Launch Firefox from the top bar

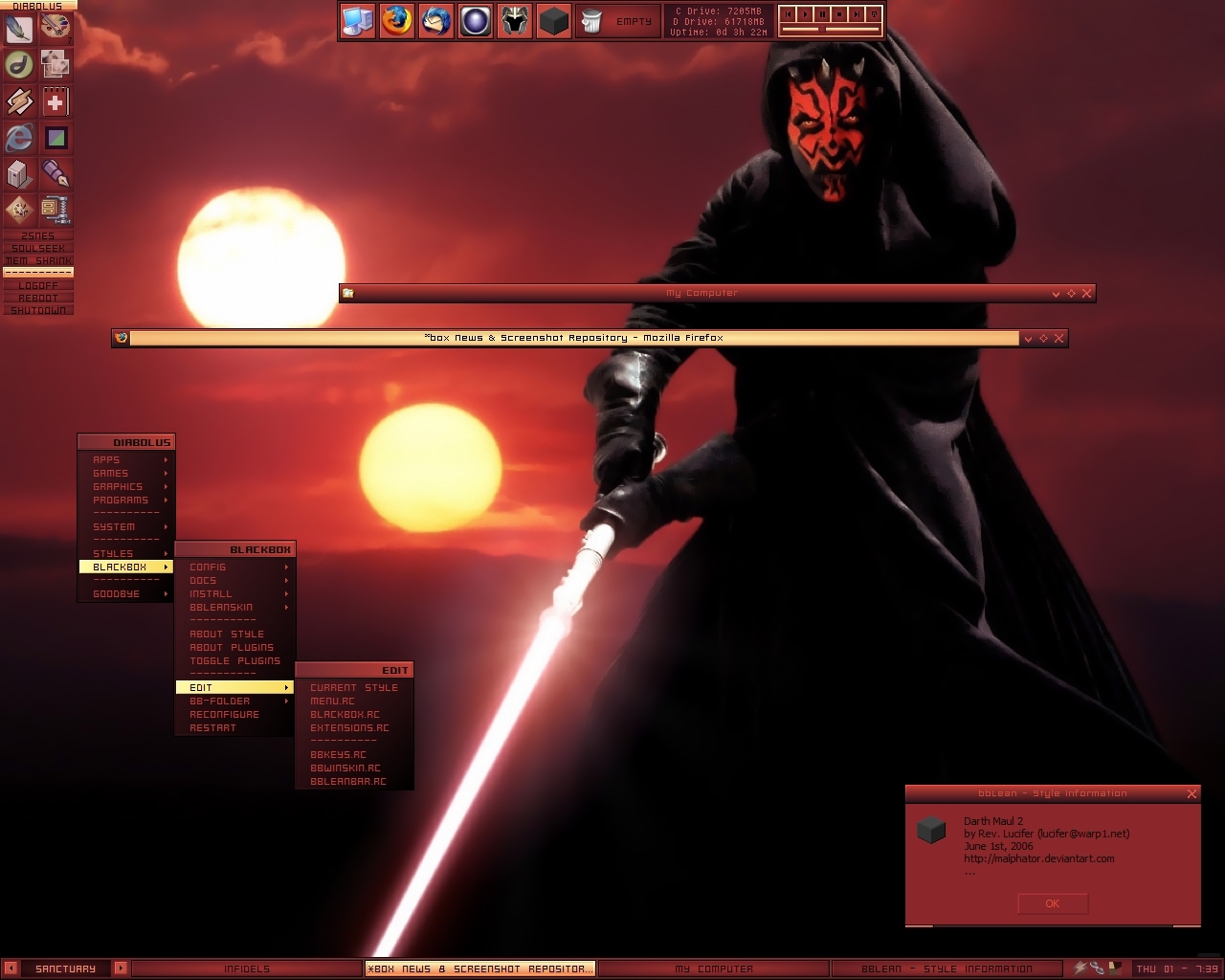(x=397, y=20)
